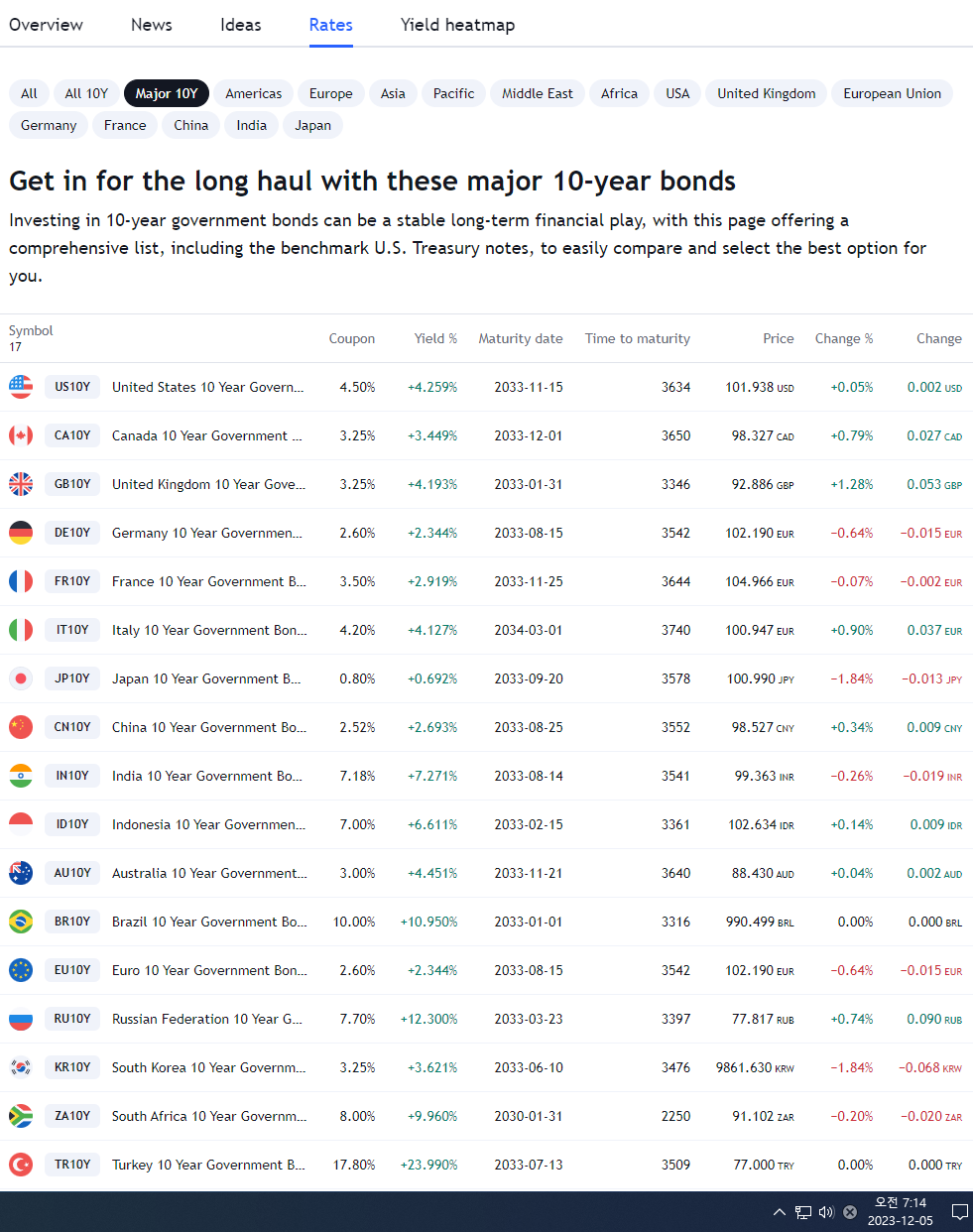Viewport: 973px width, 1232px height.
Task: Select the All filter chip
Action: point(29,93)
